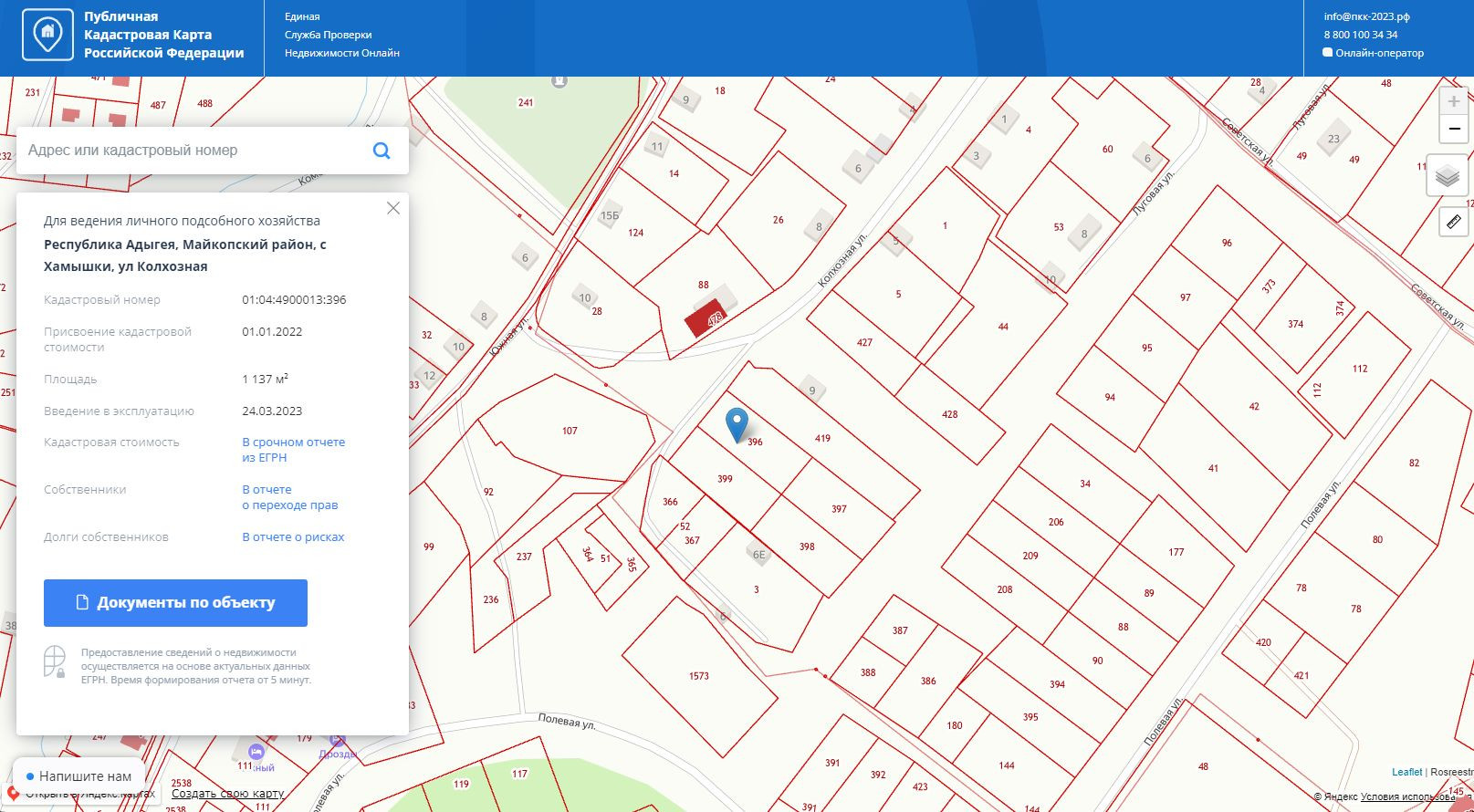Click the blue location pin marker
The image size is (1474, 812).
point(737,424)
